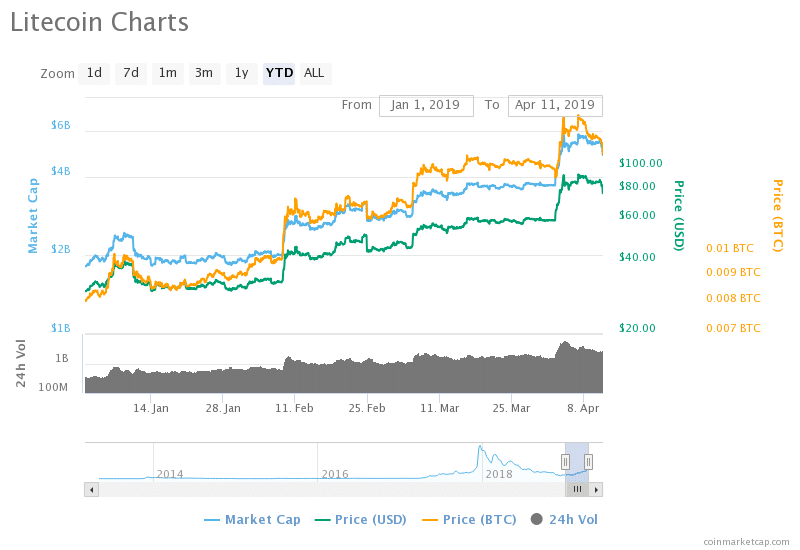This screenshot has width=800, height=550.
Task: Click the 14. Jan axis label
Action: pyautogui.click(x=151, y=409)
